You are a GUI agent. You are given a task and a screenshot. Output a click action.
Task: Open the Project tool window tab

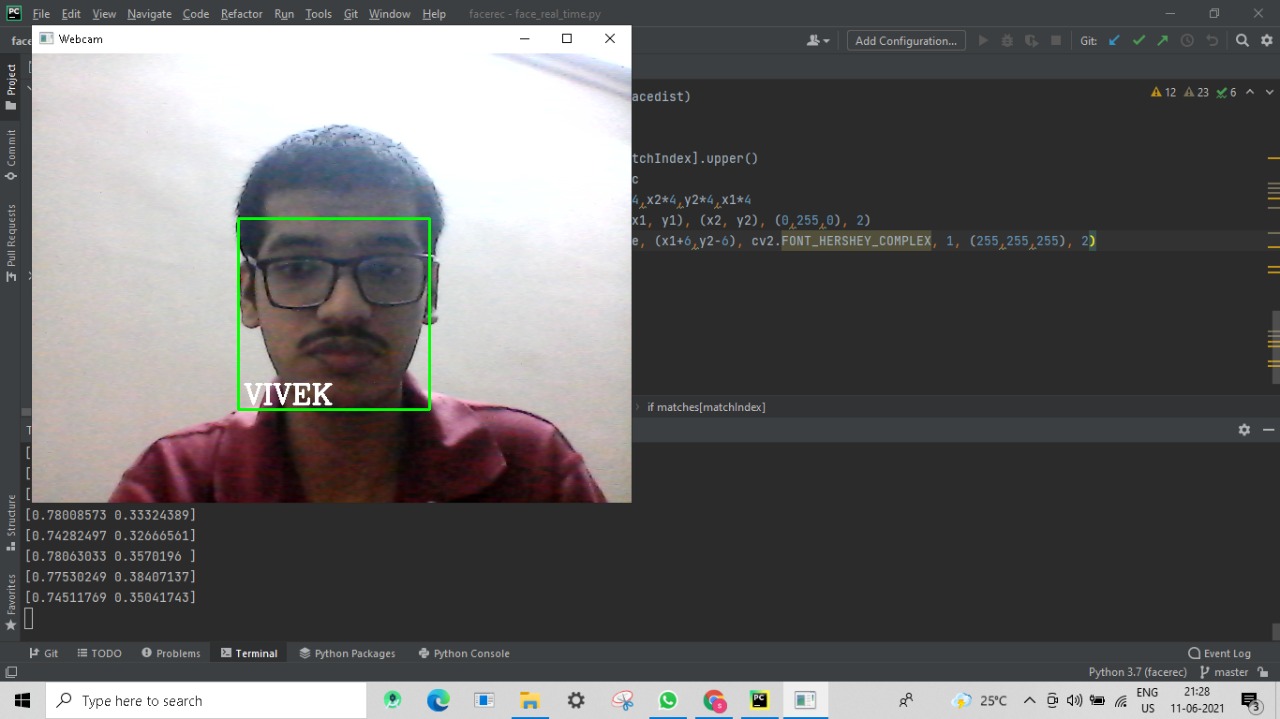coord(11,87)
